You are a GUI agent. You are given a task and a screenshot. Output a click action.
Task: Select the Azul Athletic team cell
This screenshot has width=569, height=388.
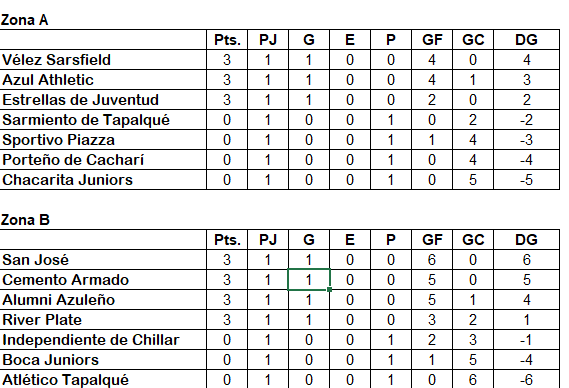pos(103,80)
